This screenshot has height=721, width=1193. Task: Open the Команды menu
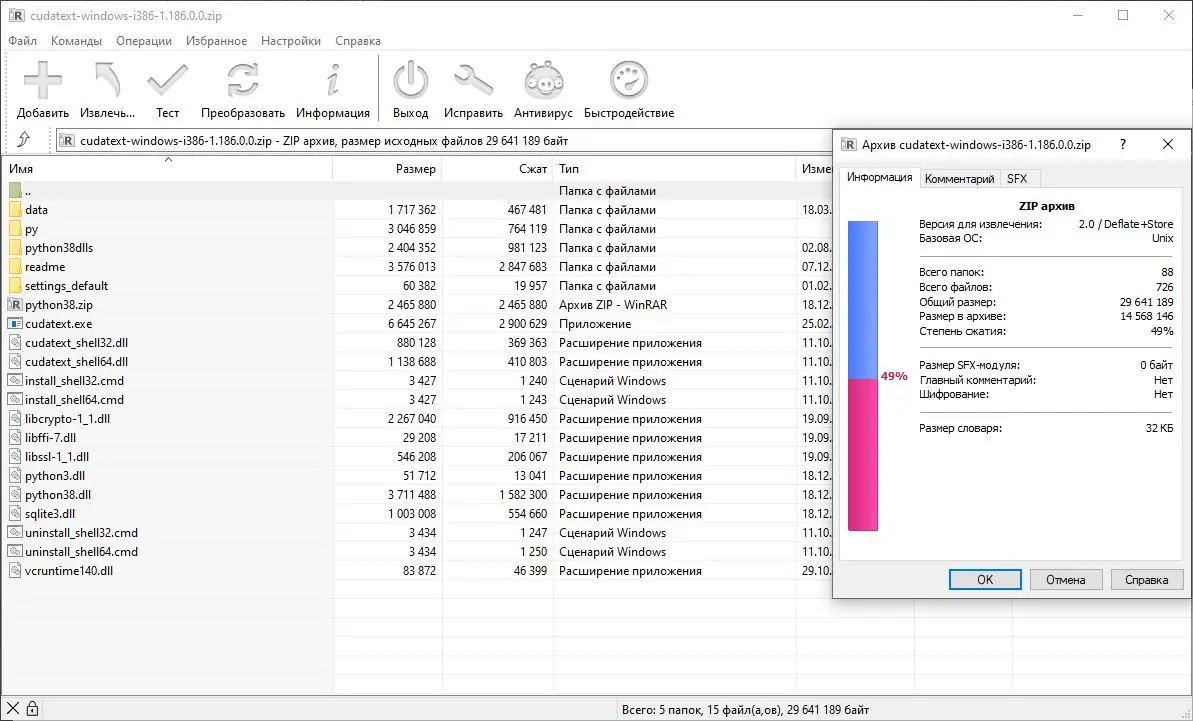pyautogui.click(x=76, y=41)
